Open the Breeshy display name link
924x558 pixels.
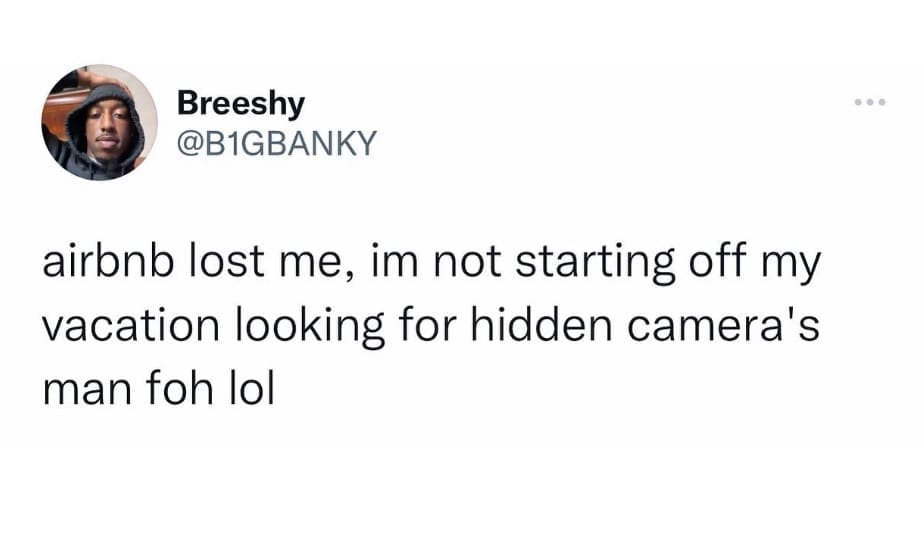[x=241, y=103]
